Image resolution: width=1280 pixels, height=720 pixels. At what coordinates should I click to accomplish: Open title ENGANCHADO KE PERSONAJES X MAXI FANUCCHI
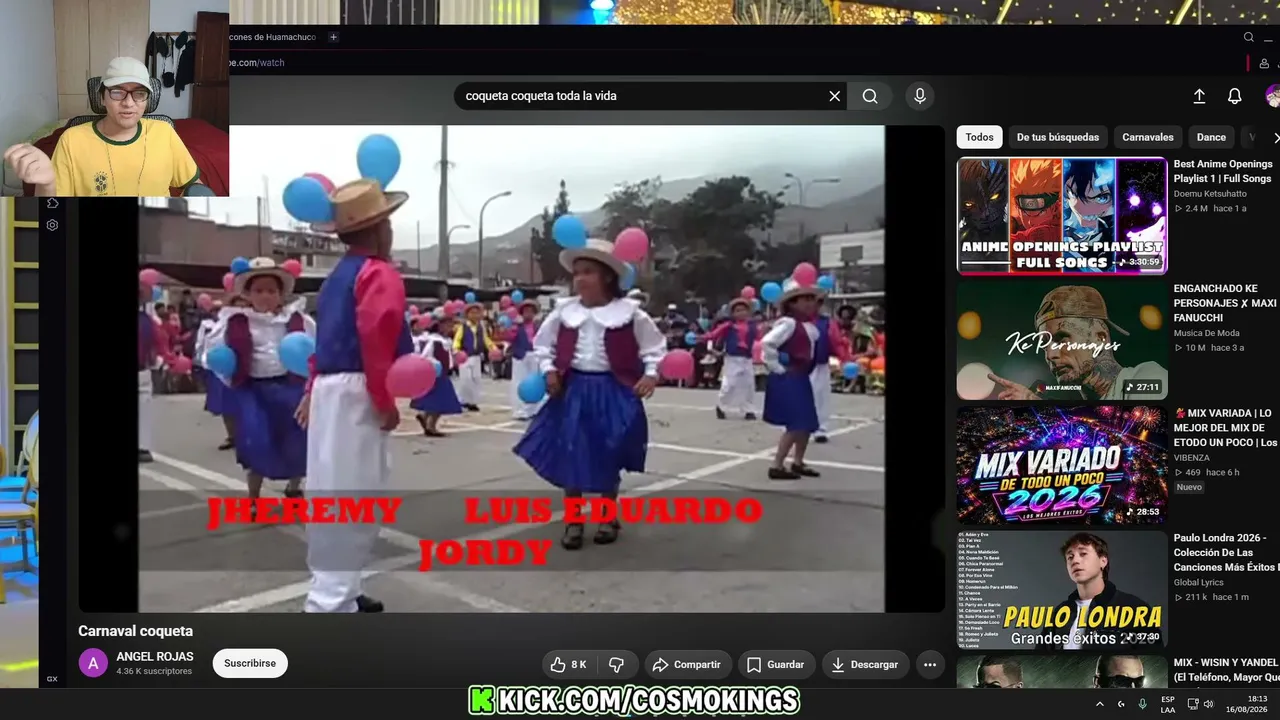(x=1225, y=303)
